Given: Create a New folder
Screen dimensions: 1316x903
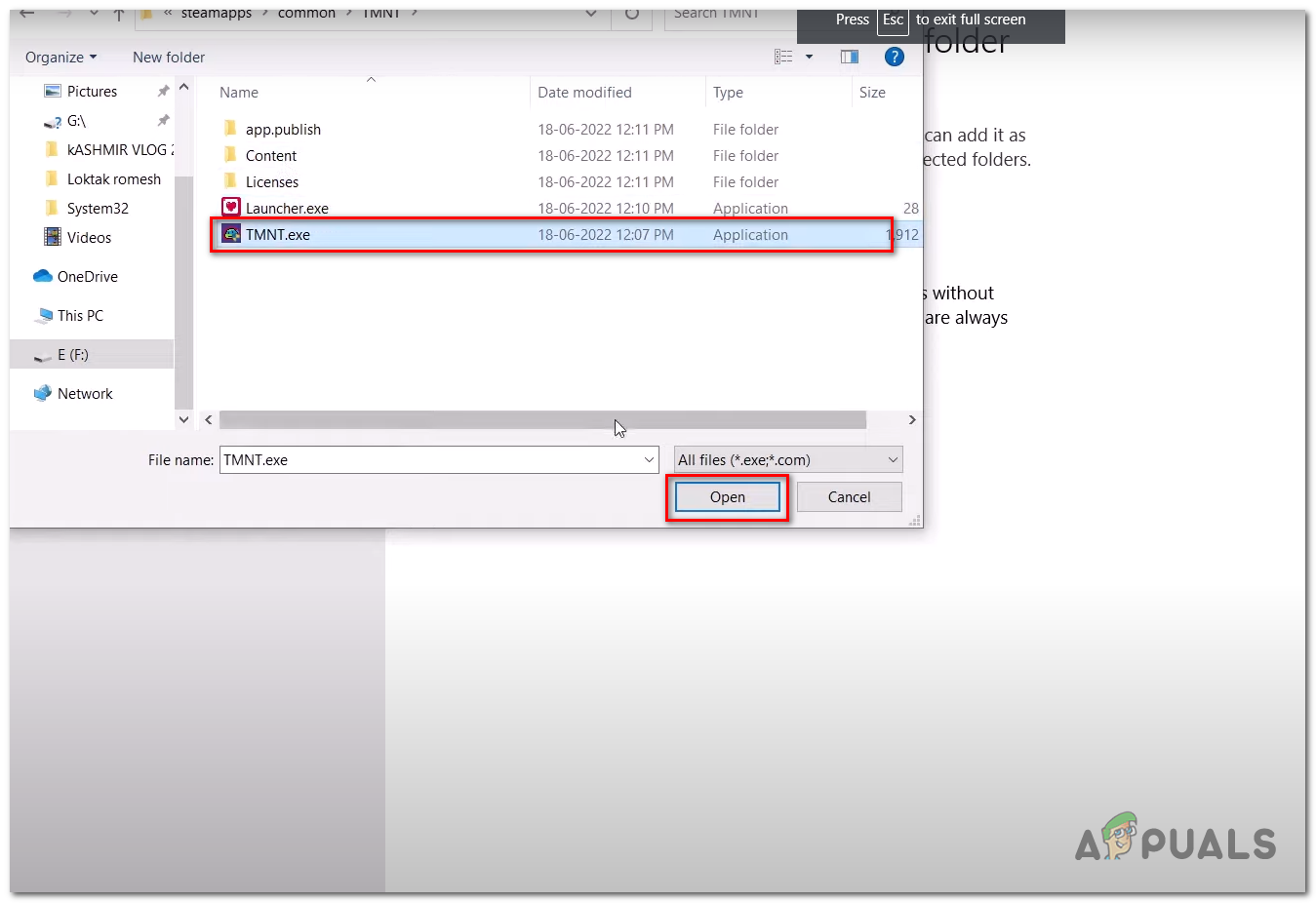Looking at the screenshot, I should [x=169, y=57].
